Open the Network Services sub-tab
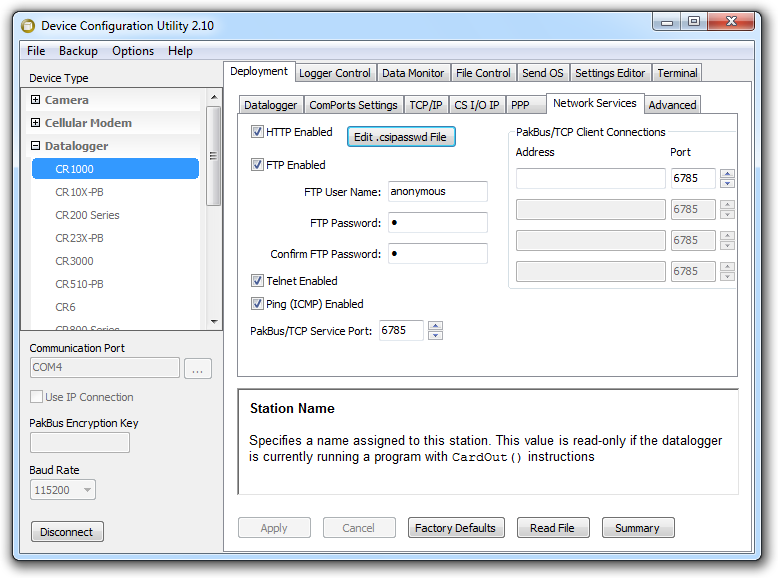Viewport: 778px width, 578px height. click(x=594, y=103)
